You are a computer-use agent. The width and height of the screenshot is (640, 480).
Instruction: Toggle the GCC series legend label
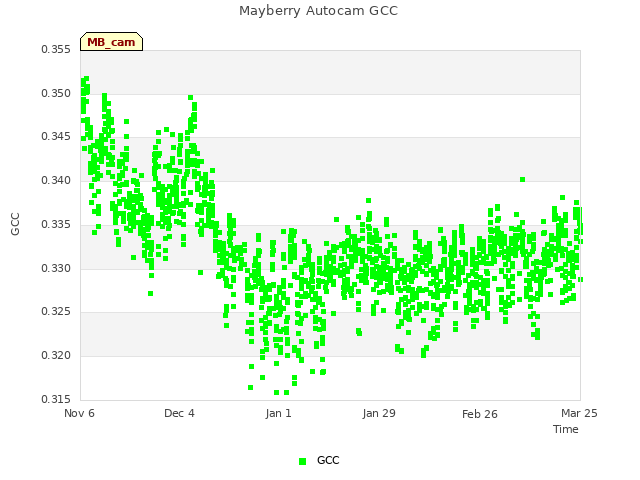(328, 460)
